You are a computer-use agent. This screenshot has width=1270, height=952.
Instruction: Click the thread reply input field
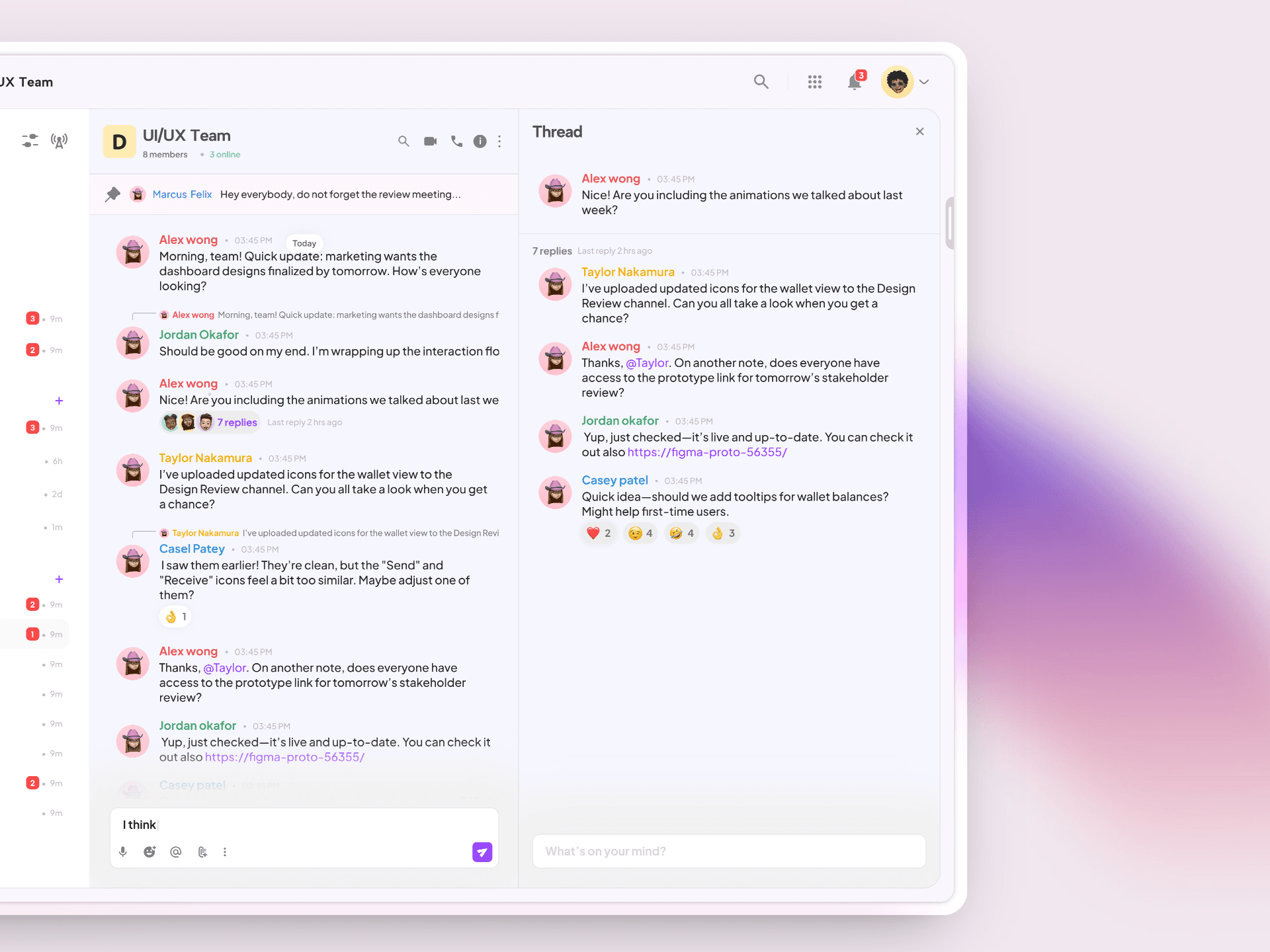[729, 852]
